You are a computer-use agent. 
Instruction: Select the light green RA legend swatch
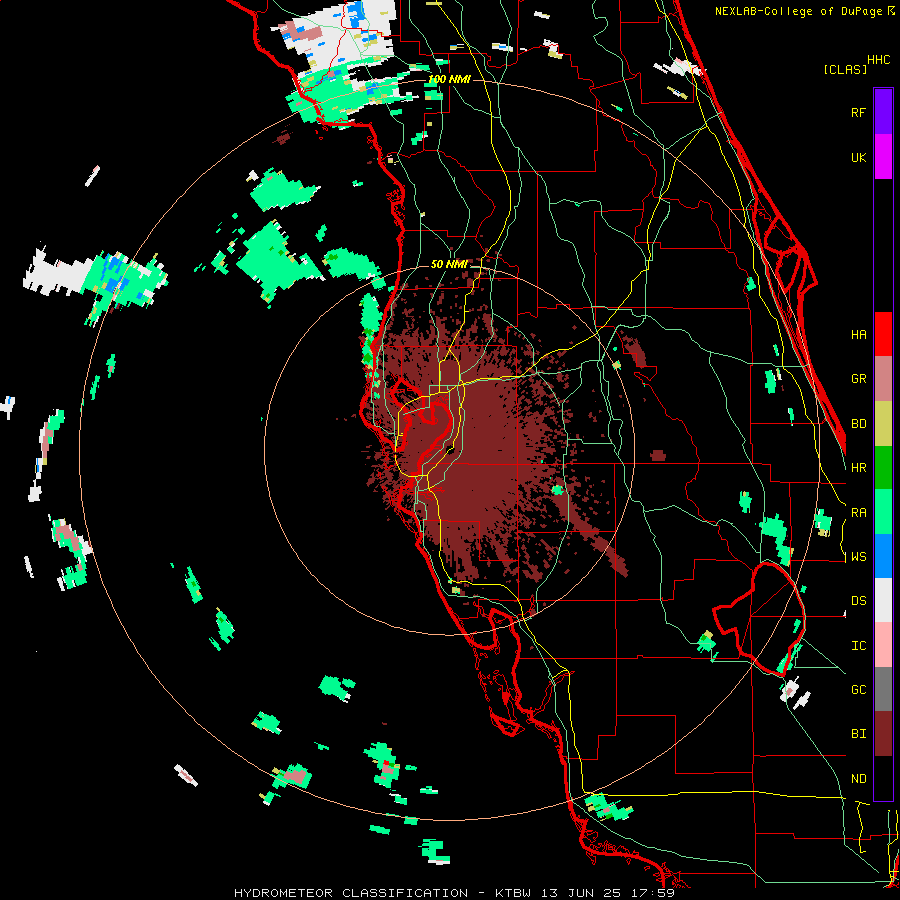(883, 512)
